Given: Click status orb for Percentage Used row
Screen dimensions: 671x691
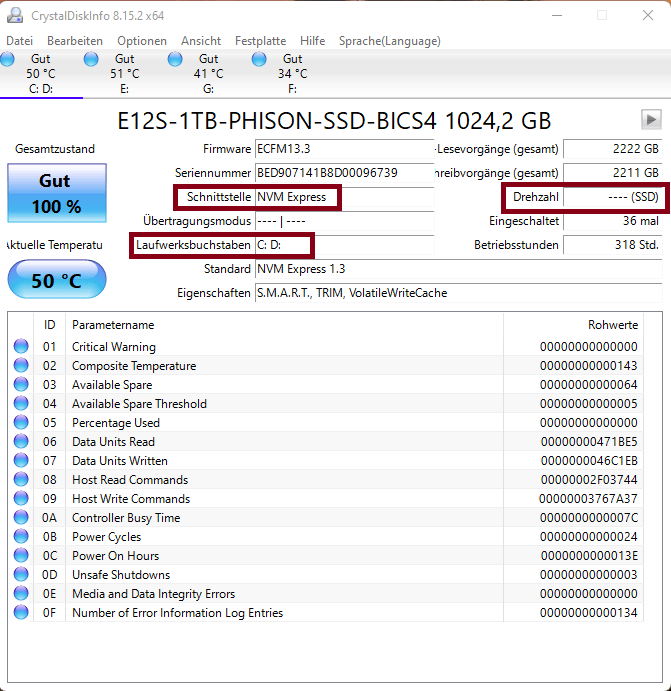Looking at the screenshot, I should (21, 422).
